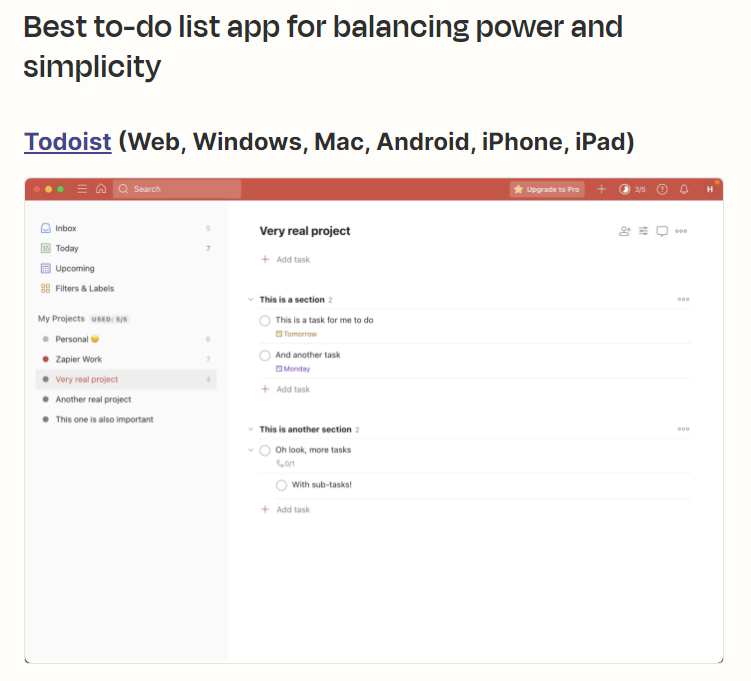Open ellipsis menu for 'This is another section'
751x681 pixels.
(683, 429)
